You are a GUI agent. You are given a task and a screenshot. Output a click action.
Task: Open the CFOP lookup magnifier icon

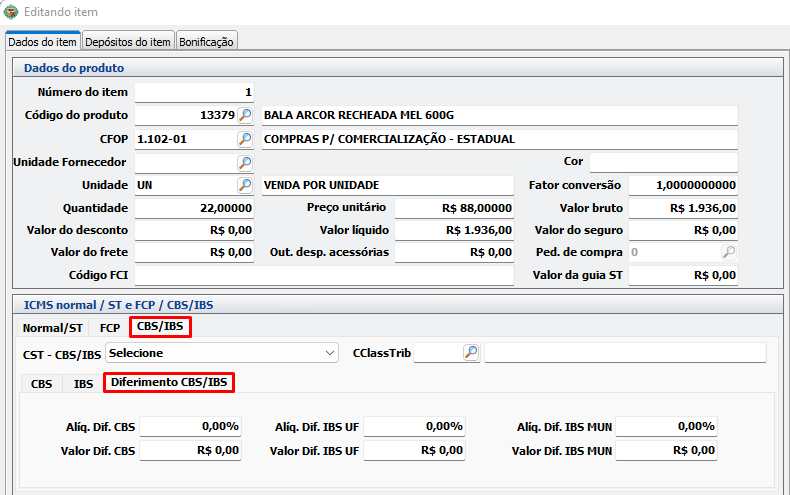245,139
